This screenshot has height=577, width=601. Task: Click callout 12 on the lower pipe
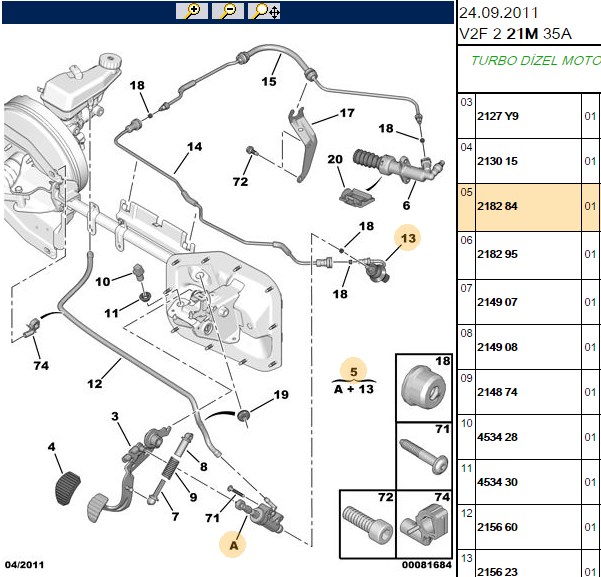coord(94,384)
